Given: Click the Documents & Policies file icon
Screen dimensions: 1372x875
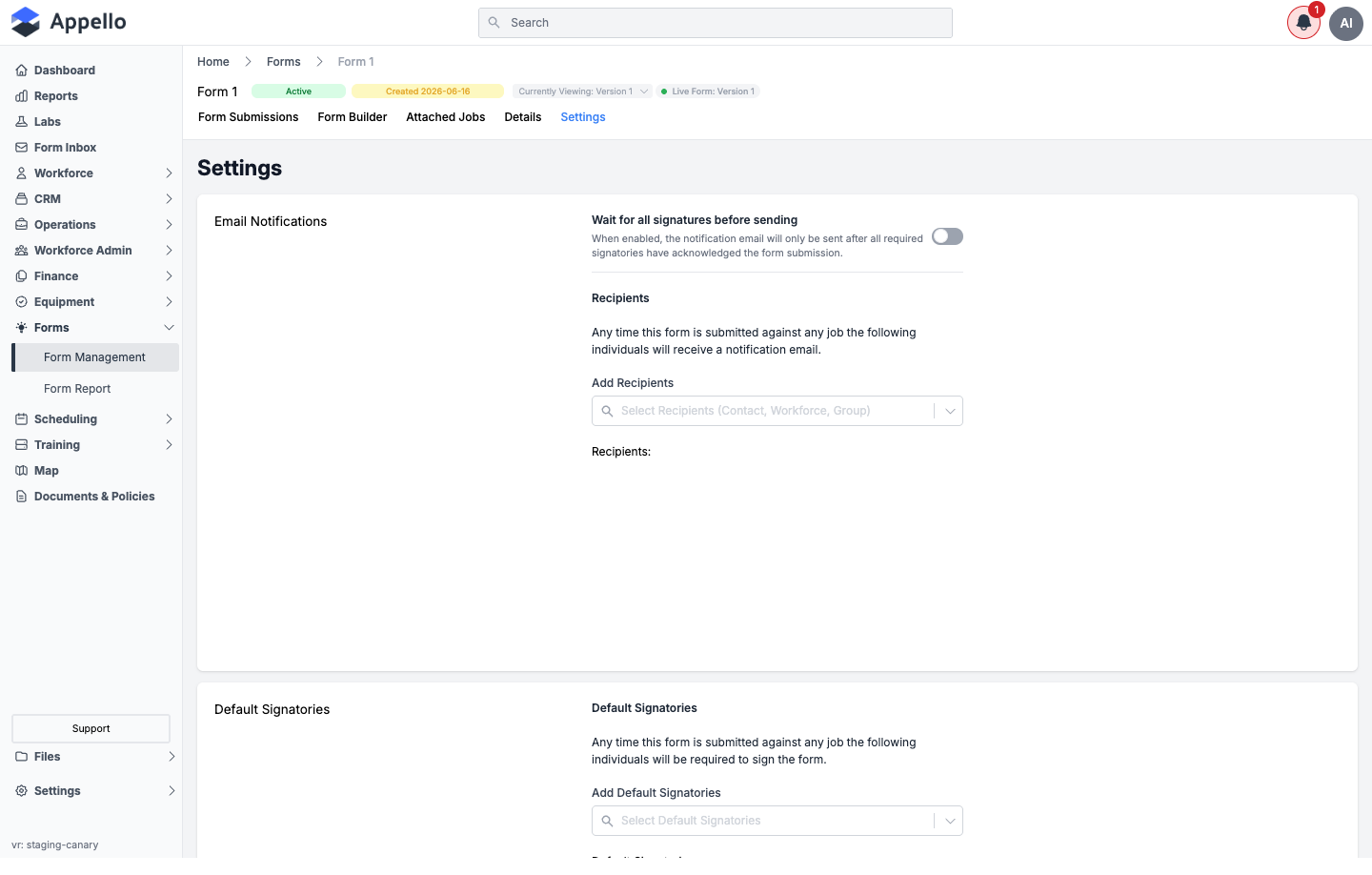Looking at the screenshot, I should (x=21, y=497).
